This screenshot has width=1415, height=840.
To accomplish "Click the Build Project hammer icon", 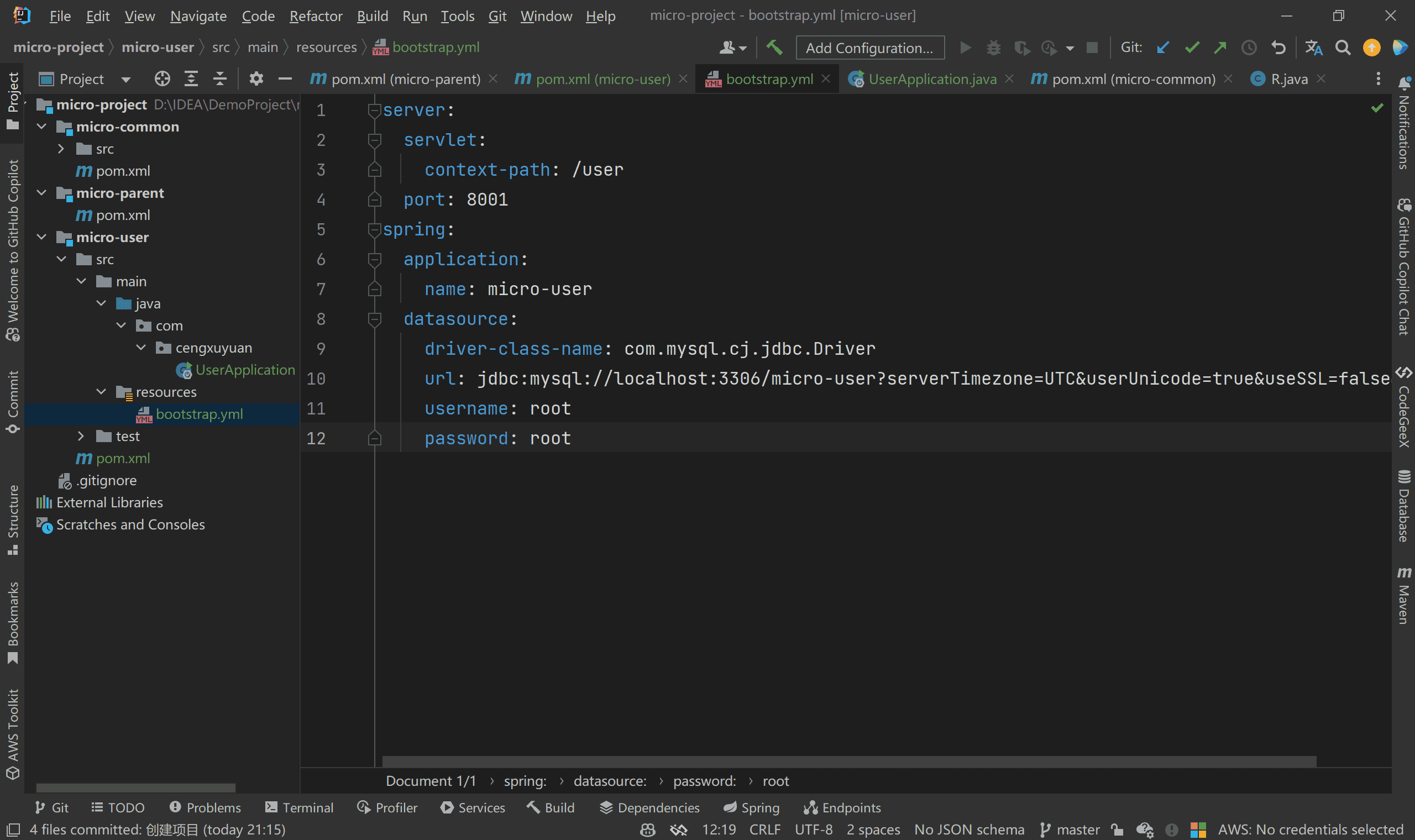I will (774, 48).
